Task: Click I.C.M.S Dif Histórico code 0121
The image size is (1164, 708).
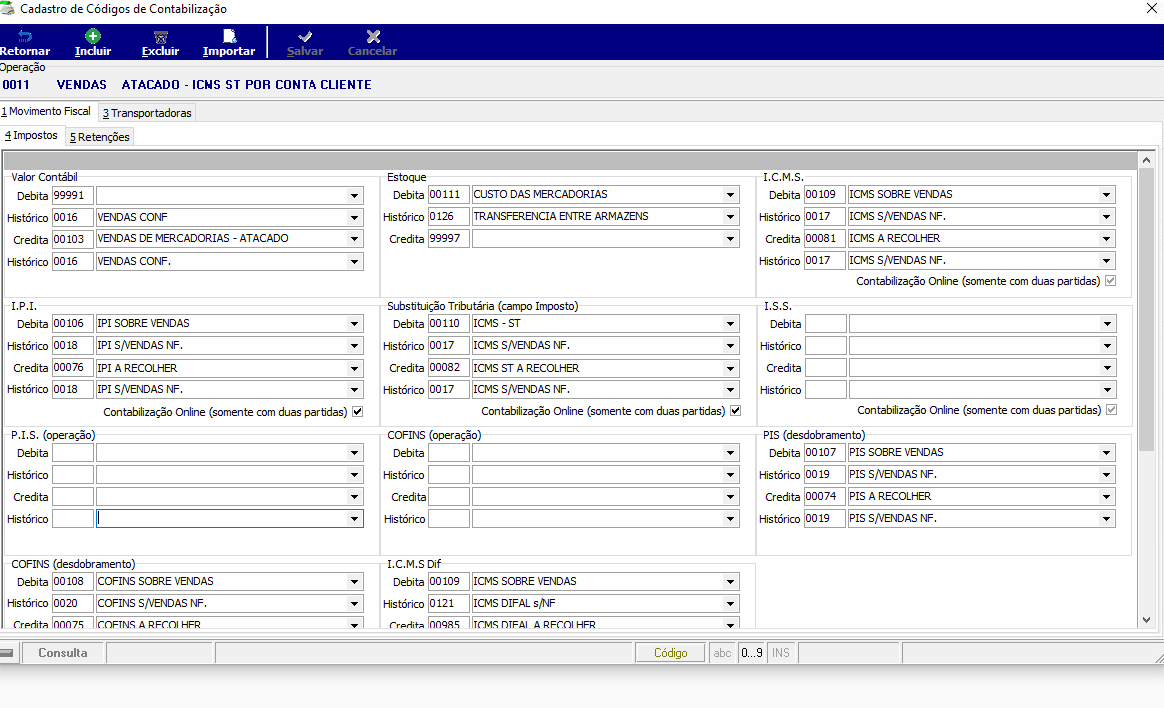Action: 448,603
